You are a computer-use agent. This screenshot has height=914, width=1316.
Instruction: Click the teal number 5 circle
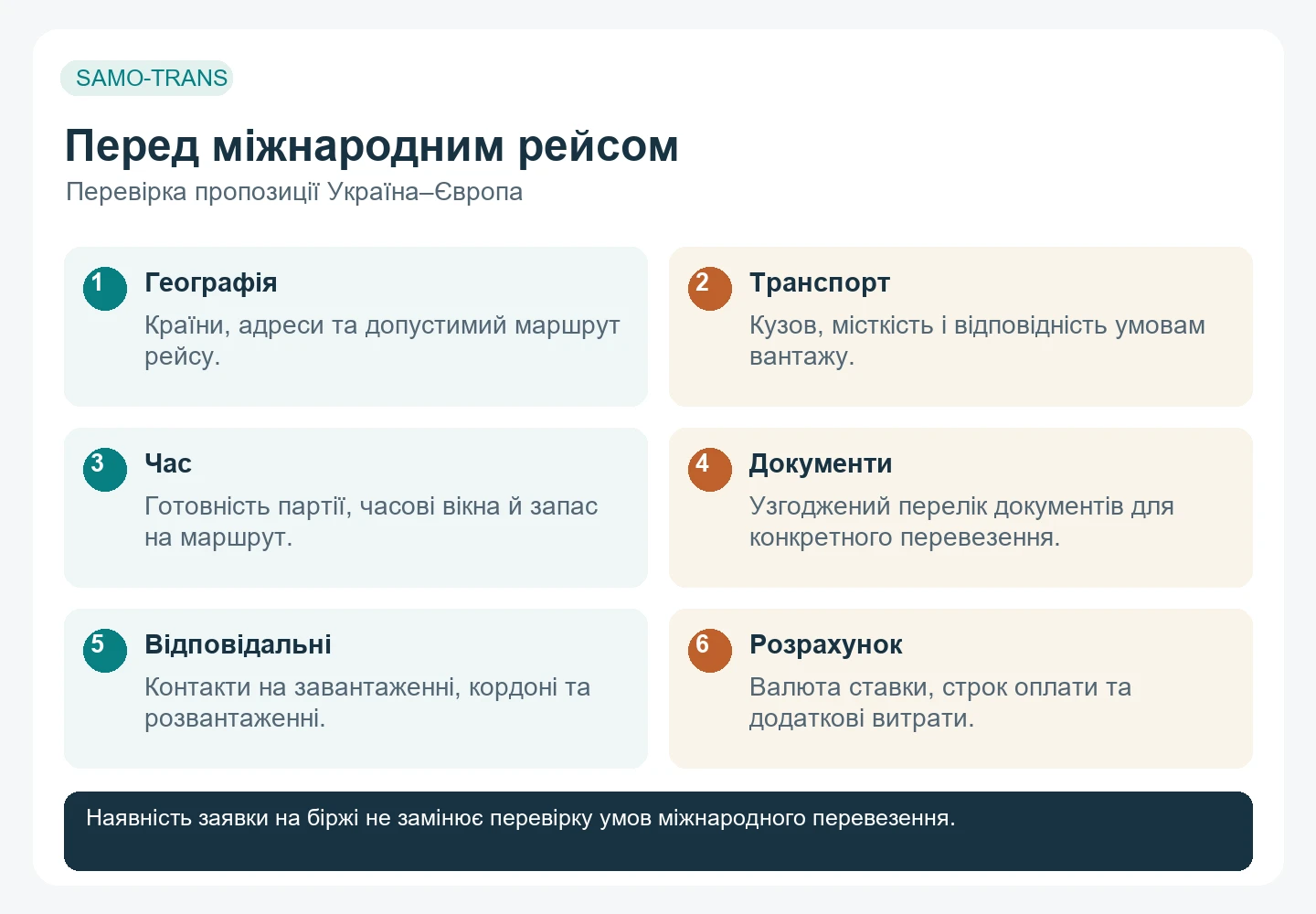(105, 651)
